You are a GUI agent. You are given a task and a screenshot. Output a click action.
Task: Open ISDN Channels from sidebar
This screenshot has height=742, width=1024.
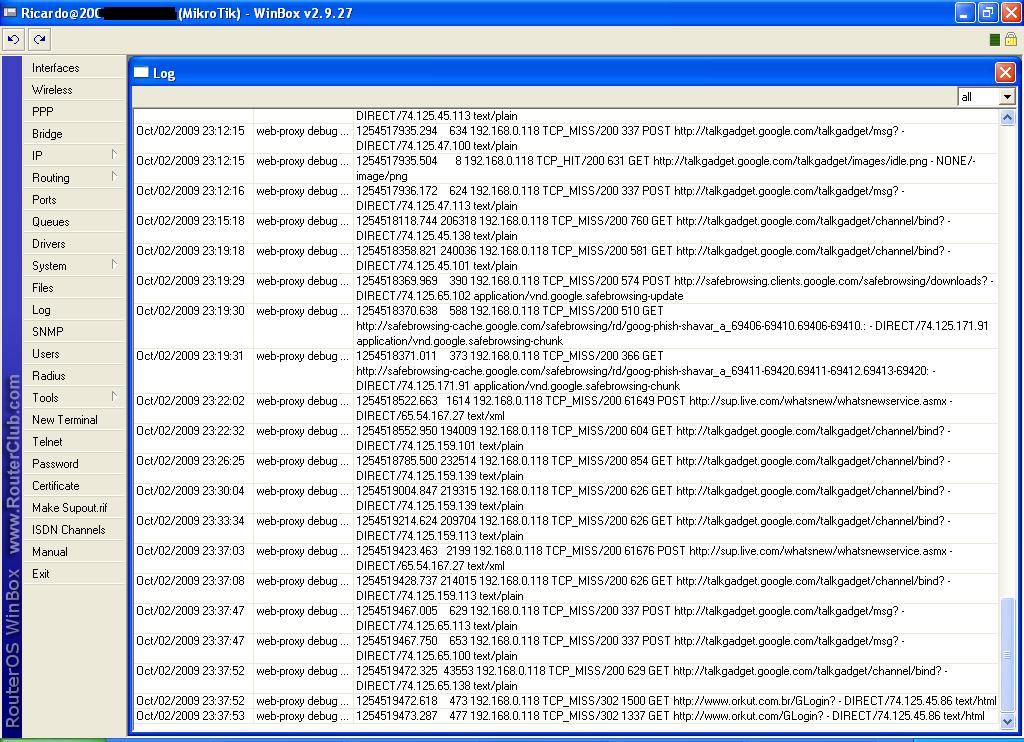74,530
